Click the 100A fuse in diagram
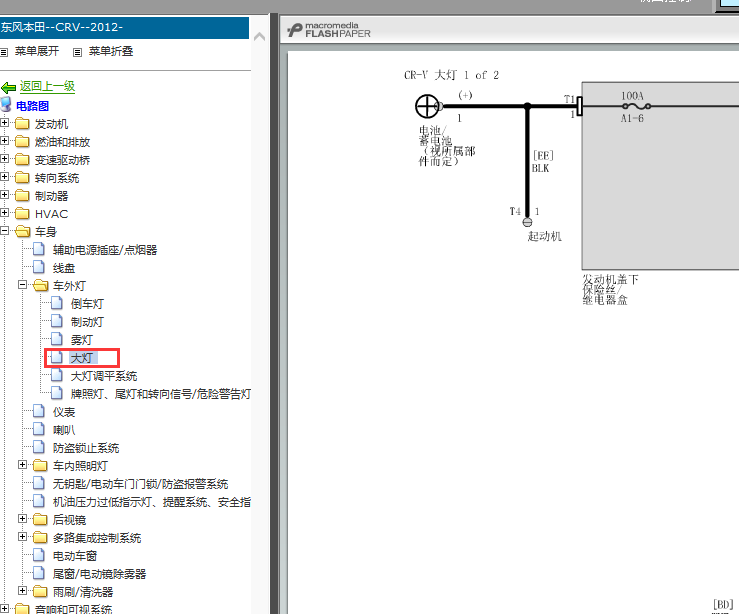 (636, 106)
